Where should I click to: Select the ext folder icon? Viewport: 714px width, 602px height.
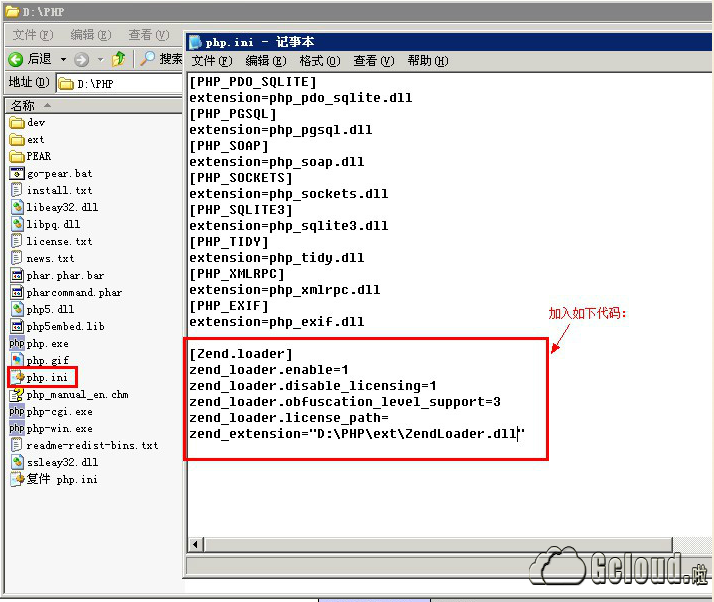[17, 139]
